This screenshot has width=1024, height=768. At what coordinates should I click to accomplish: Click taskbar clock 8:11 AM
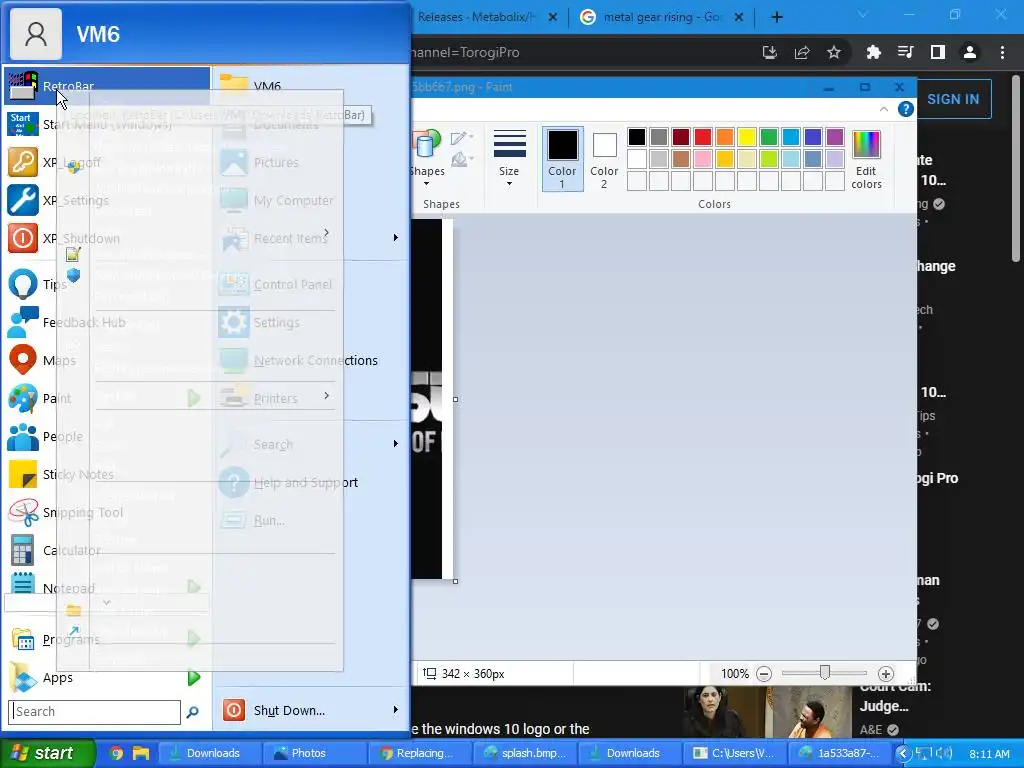[x=989, y=754]
